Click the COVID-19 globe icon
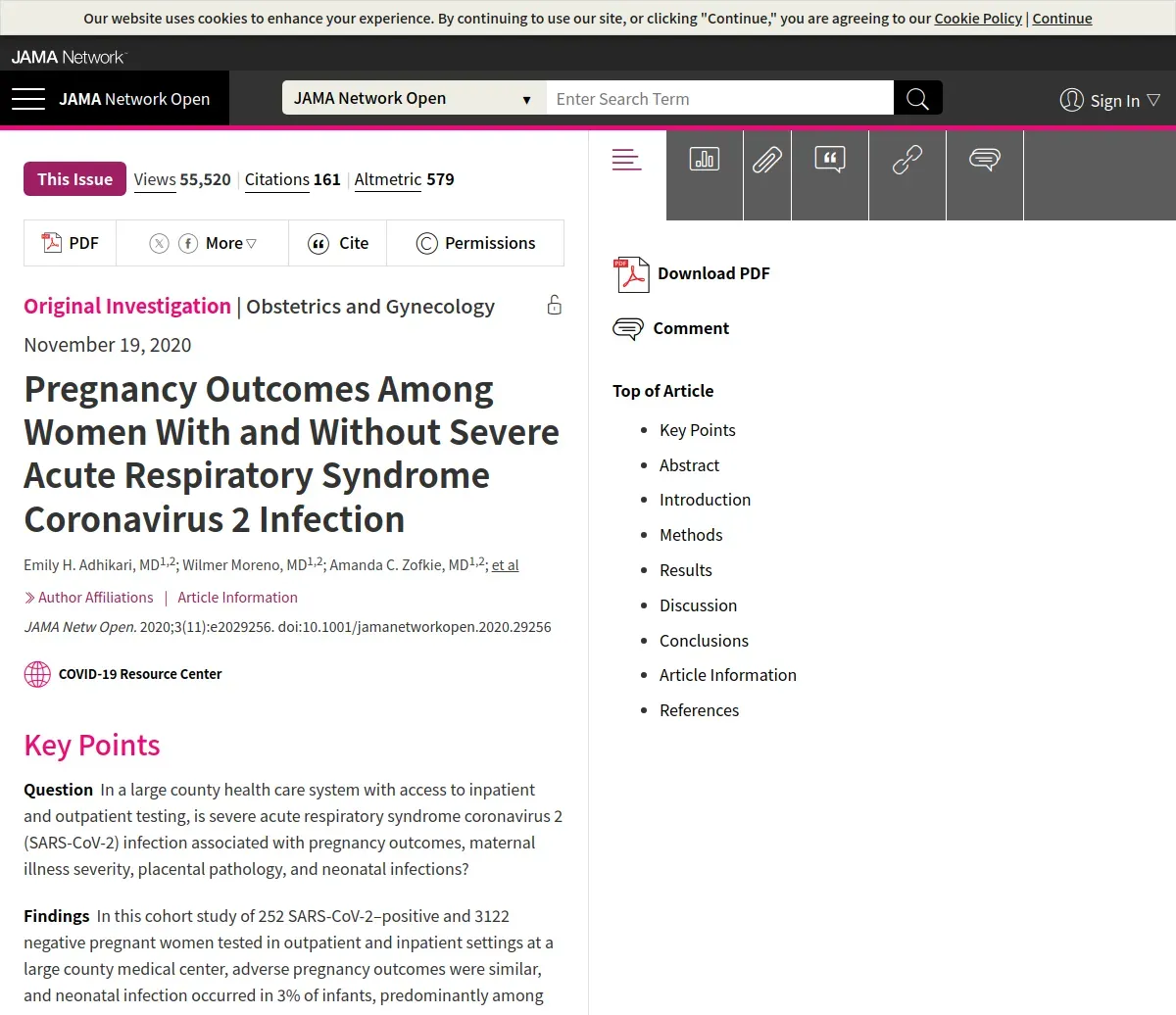 tap(37, 674)
